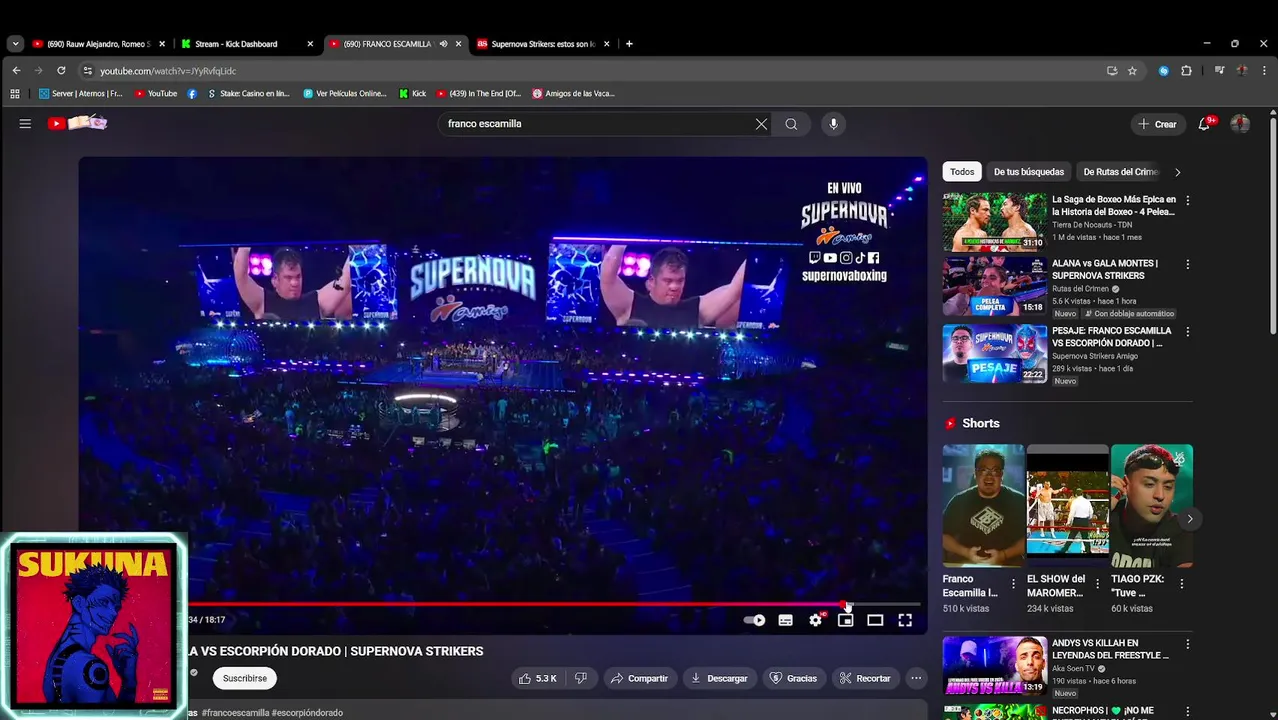Clear the search box with the X
Image resolution: width=1278 pixels, height=720 pixels.
click(761, 124)
